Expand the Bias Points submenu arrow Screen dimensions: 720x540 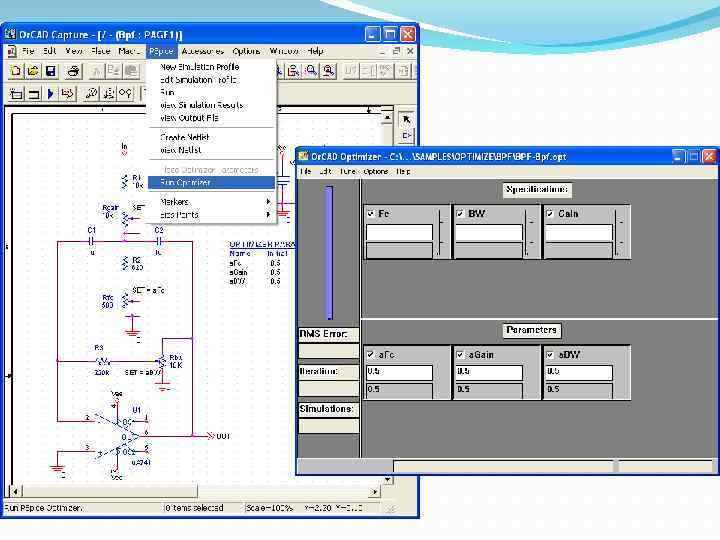pyautogui.click(x=268, y=214)
